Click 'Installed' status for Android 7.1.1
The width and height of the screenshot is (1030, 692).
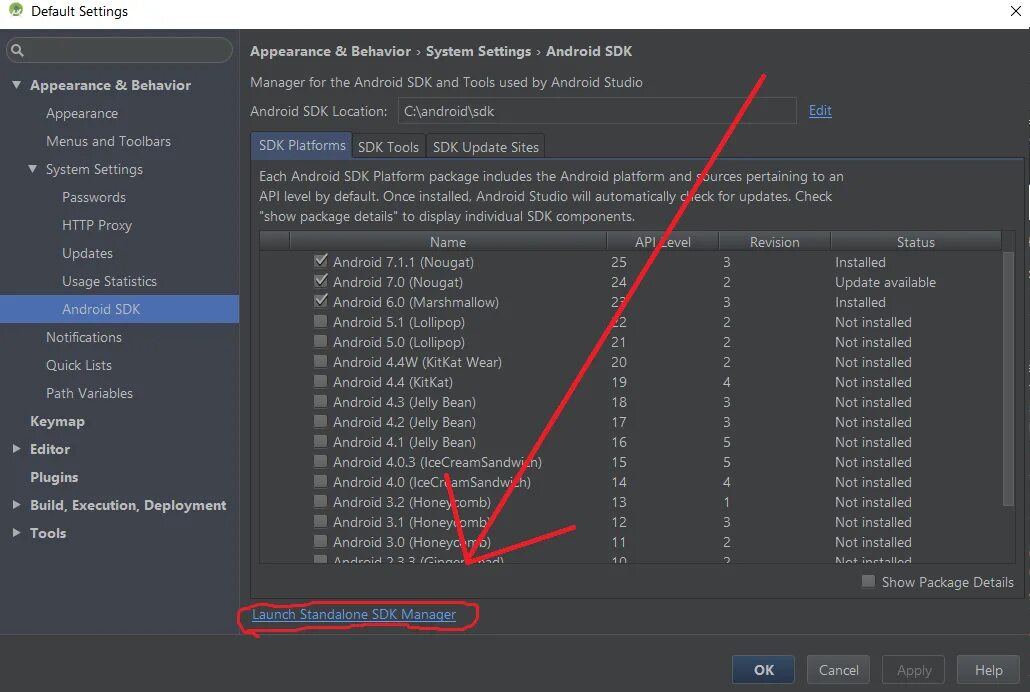point(861,262)
